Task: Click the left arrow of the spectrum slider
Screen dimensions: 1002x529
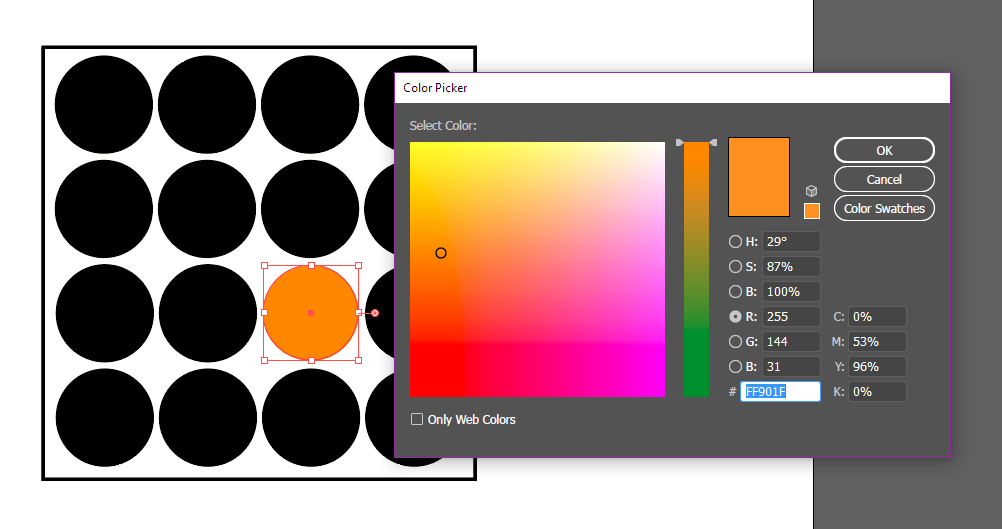Action: (x=679, y=143)
